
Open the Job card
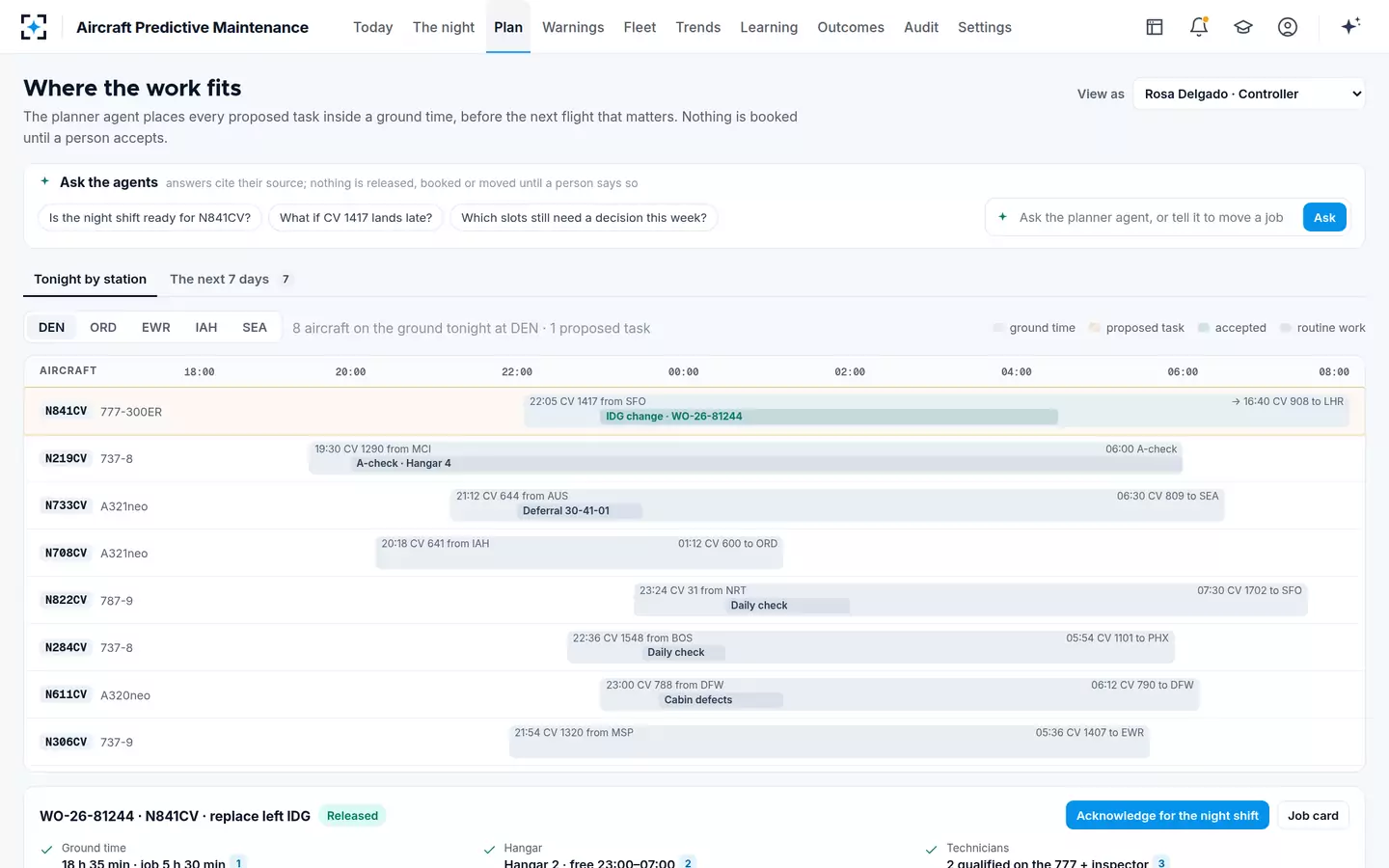click(x=1313, y=815)
